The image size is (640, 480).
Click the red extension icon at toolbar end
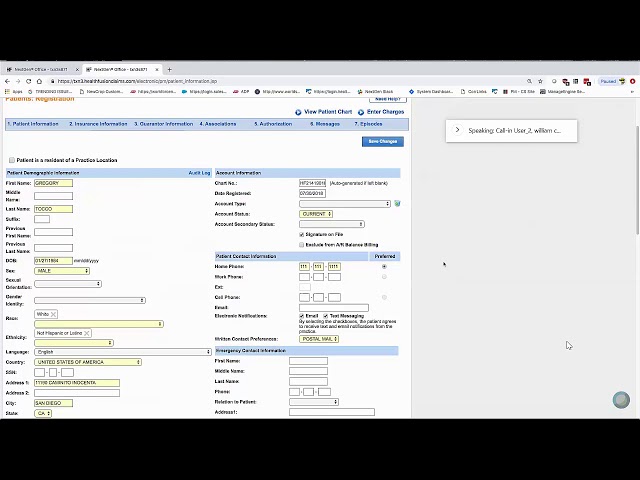pos(633,81)
